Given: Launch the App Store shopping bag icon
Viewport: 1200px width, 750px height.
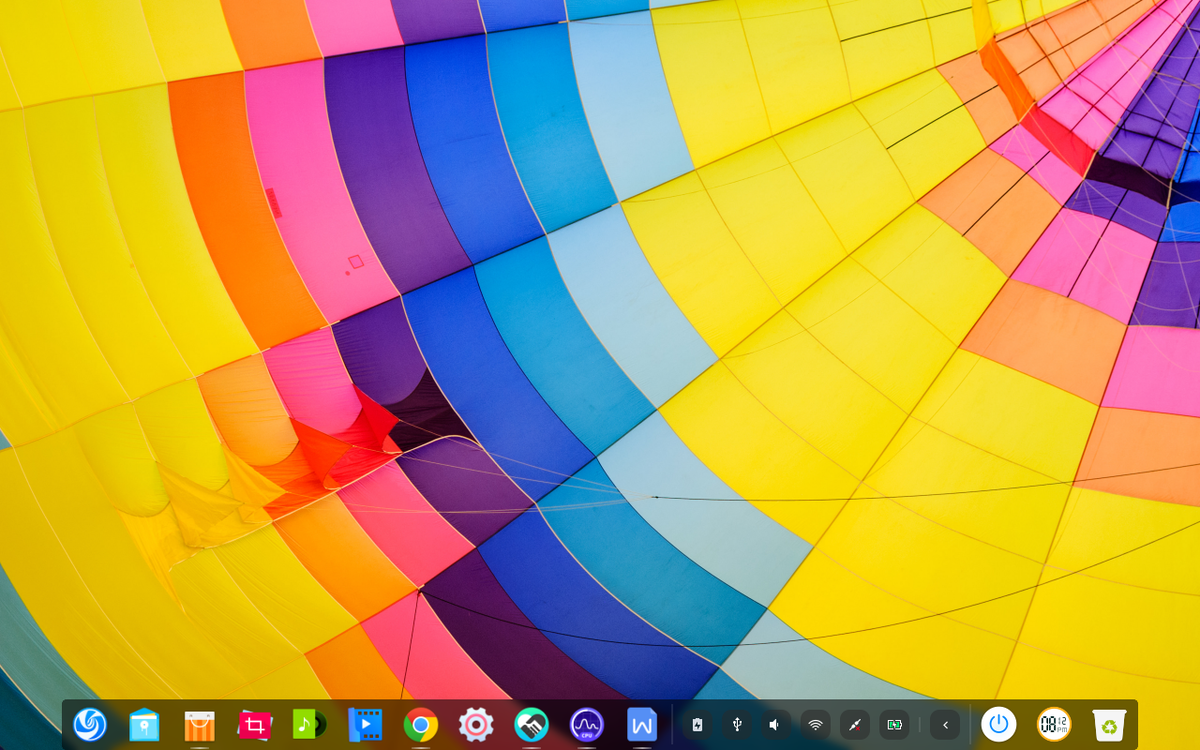Looking at the screenshot, I should click(200, 724).
